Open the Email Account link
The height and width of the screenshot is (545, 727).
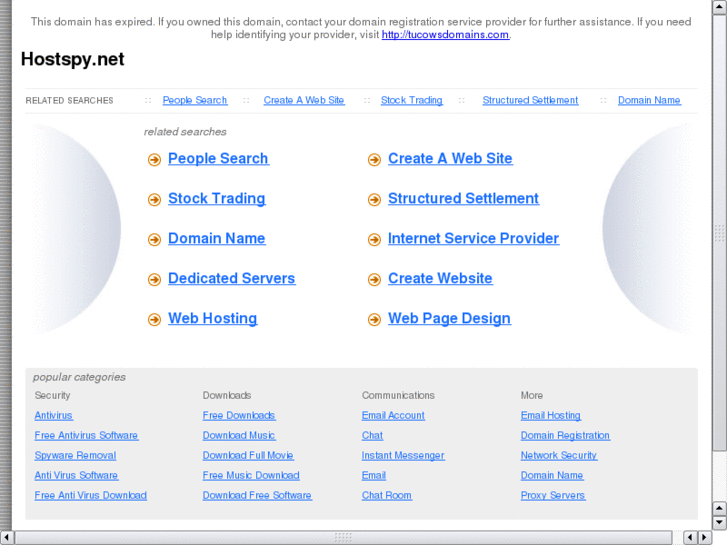pos(393,416)
